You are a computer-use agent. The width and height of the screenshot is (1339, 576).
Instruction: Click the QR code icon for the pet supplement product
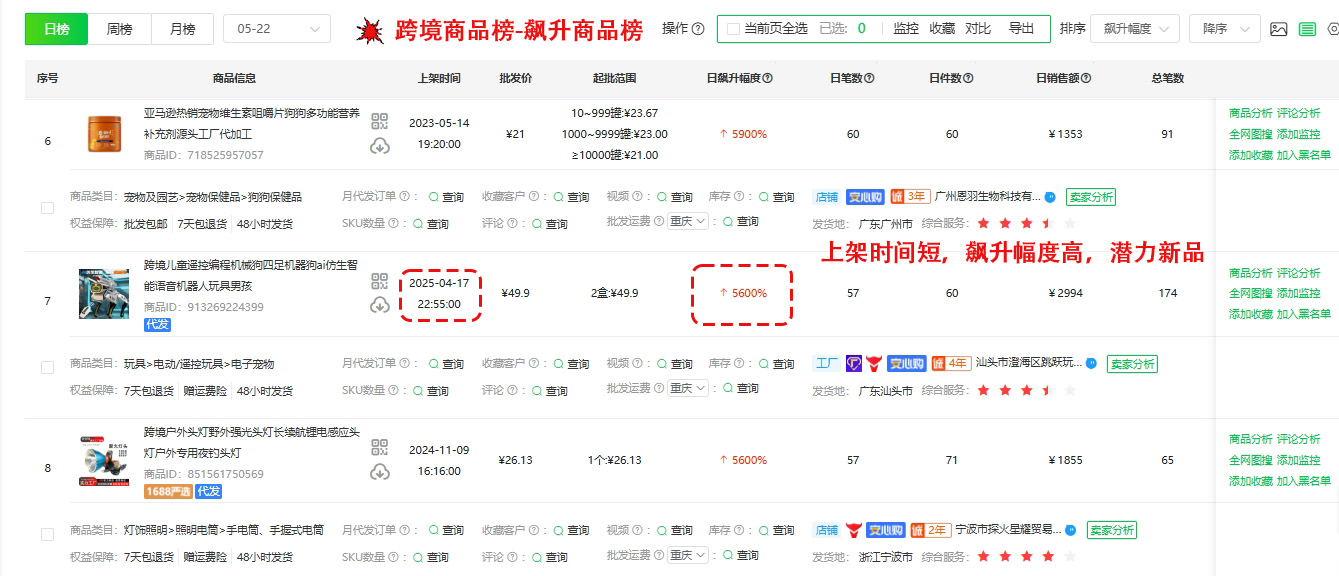pyautogui.click(x=380, y=118)
